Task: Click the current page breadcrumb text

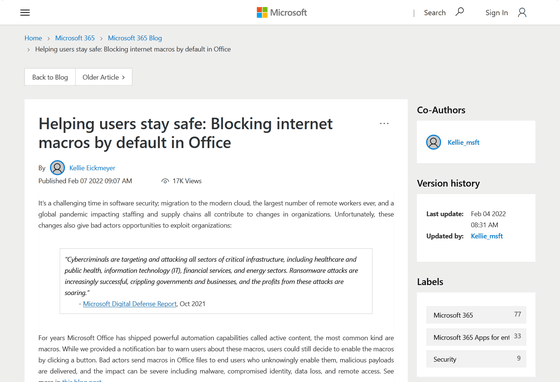Action: coord(133,49)
